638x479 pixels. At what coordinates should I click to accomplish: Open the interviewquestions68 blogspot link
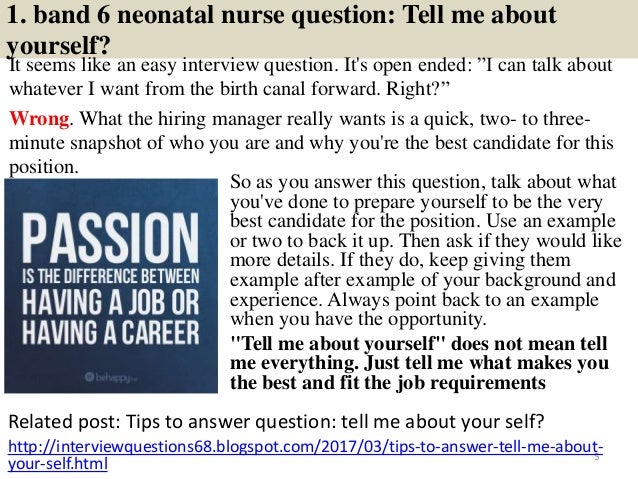[300, 446]
